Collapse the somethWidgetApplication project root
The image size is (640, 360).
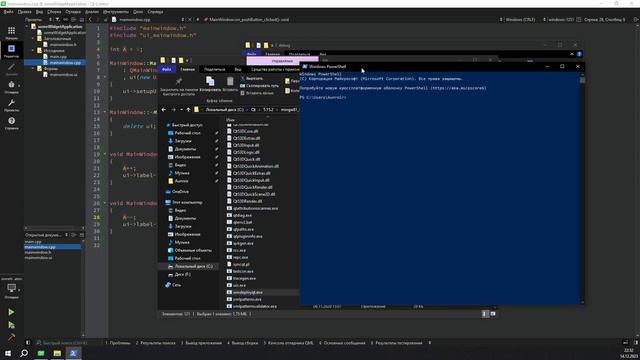click(27, 27)
